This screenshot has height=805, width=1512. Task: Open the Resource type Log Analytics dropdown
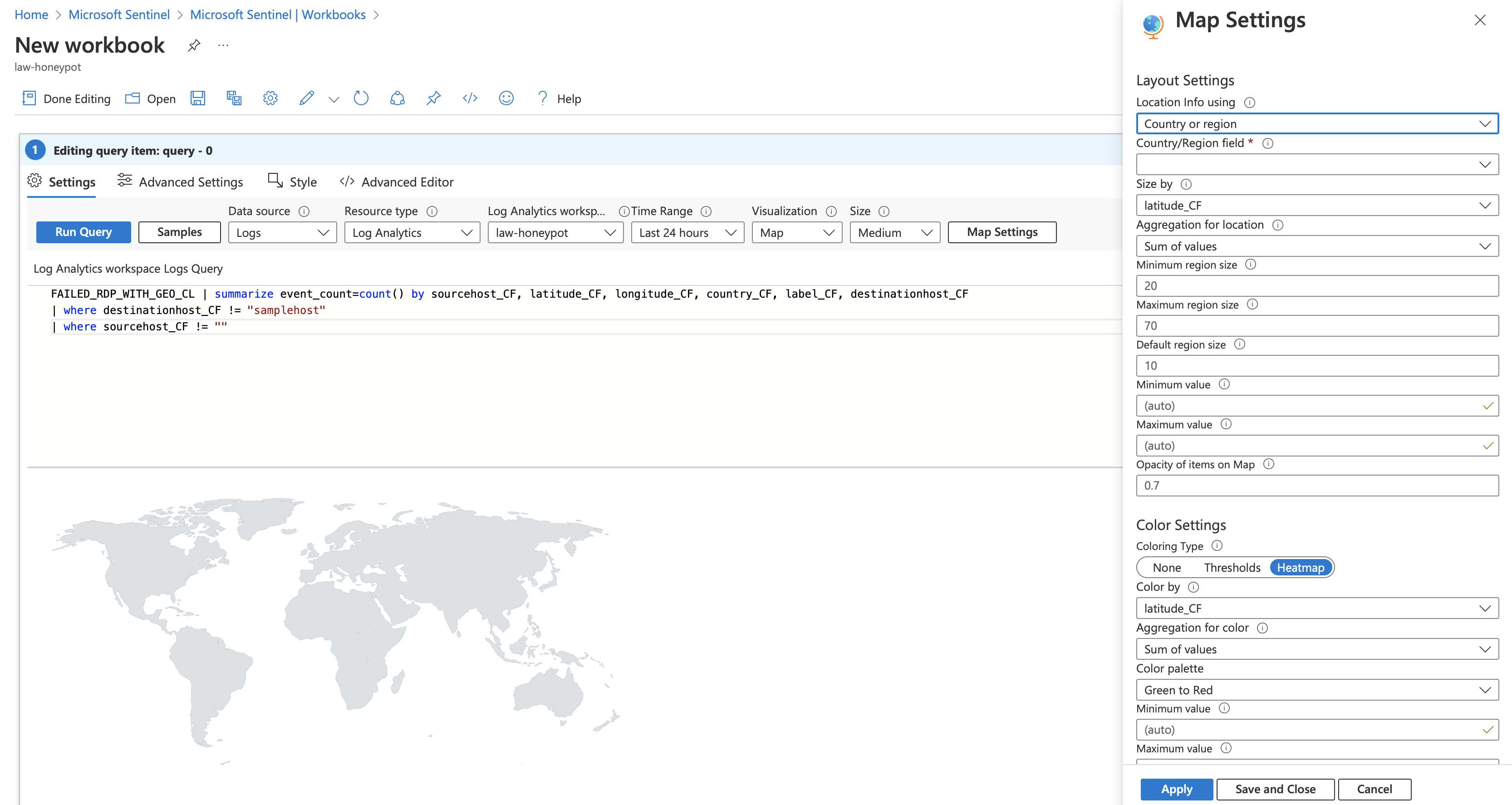click(412, 232)
